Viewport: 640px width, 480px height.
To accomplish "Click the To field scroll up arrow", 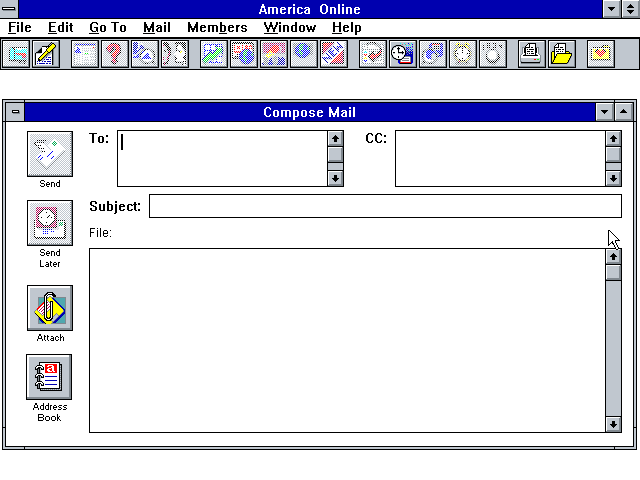I will coord(336,139).
